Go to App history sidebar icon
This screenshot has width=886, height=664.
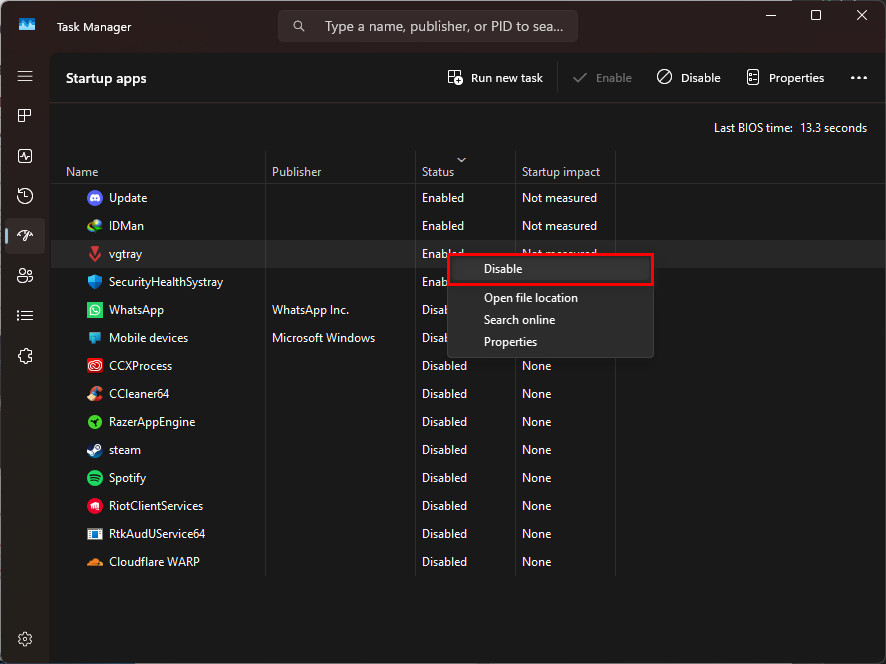pos(25,196)
